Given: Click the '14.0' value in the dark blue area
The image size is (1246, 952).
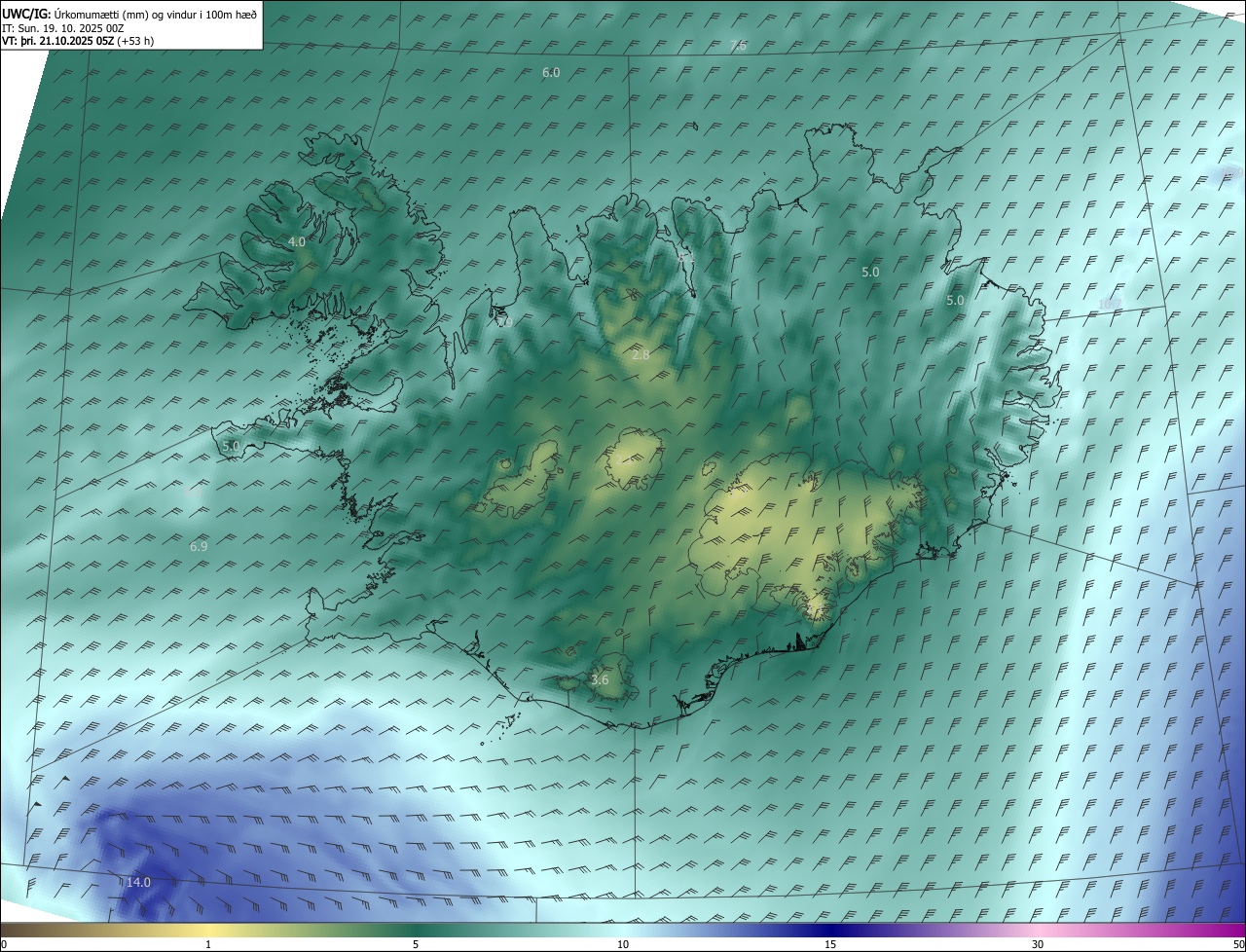Looking at the screenshot, I should [138, 882].
